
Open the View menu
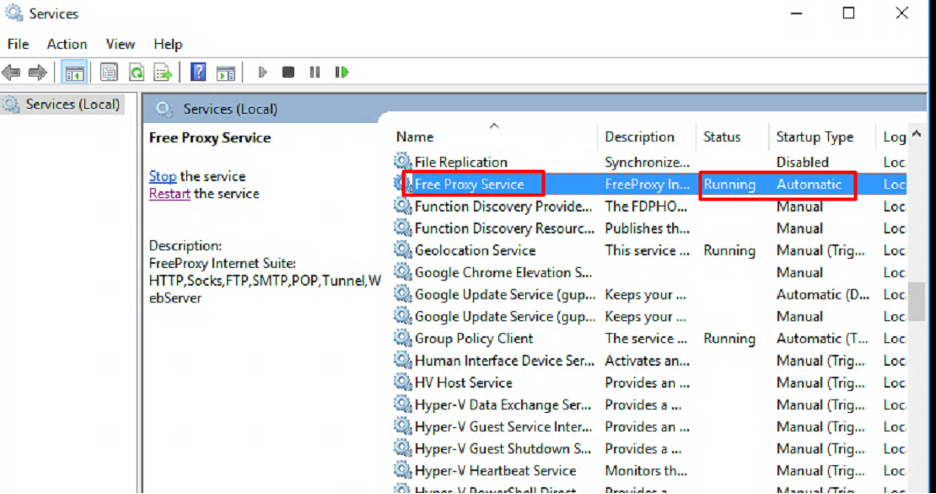(x=120, y=44)
